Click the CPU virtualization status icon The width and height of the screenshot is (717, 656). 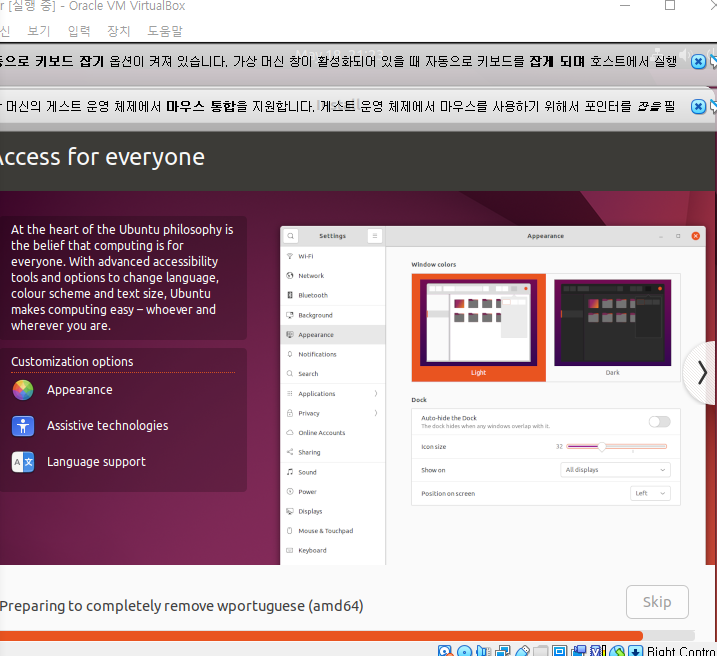point(598,651)
